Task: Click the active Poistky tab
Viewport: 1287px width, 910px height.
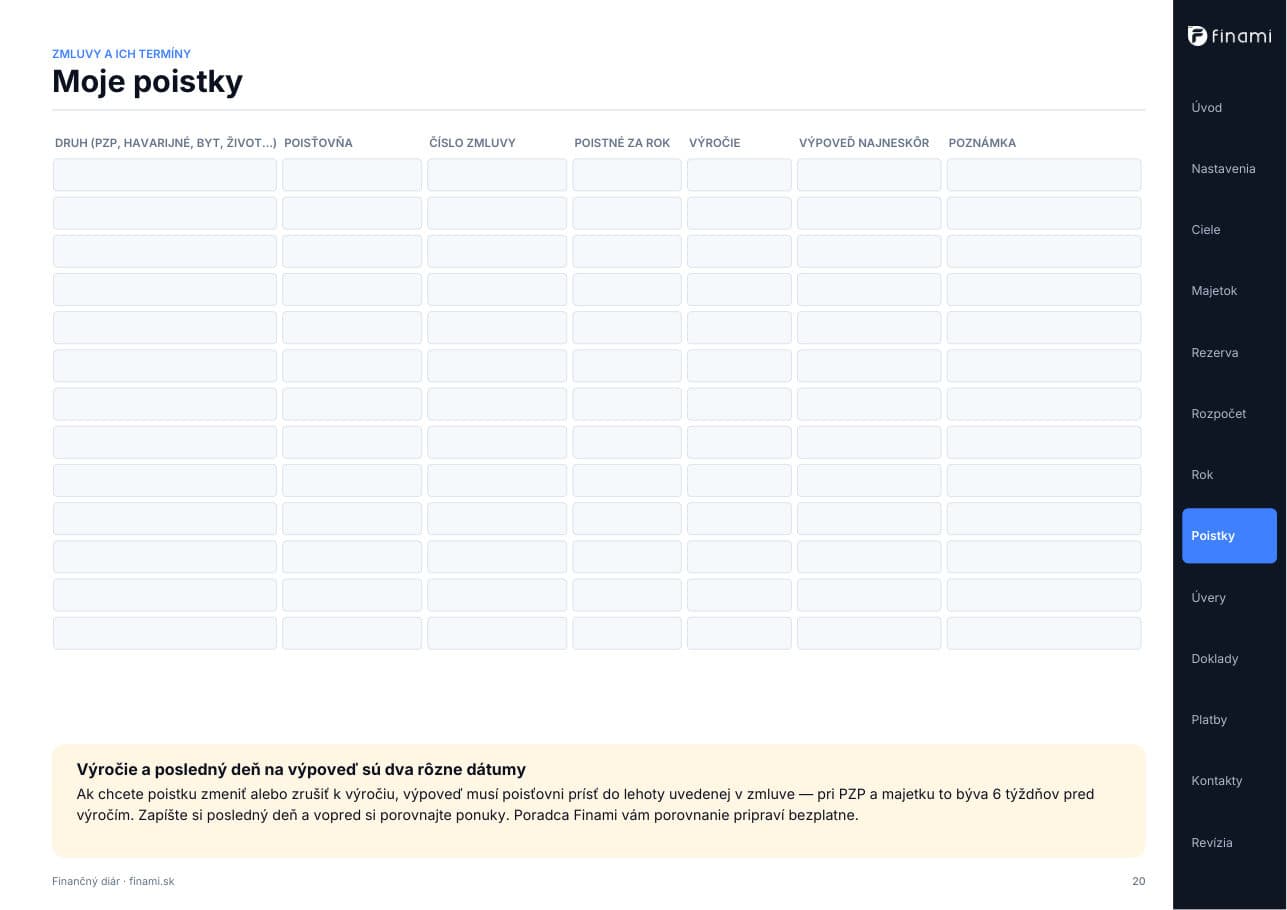Action: [x=1229, y=536]
